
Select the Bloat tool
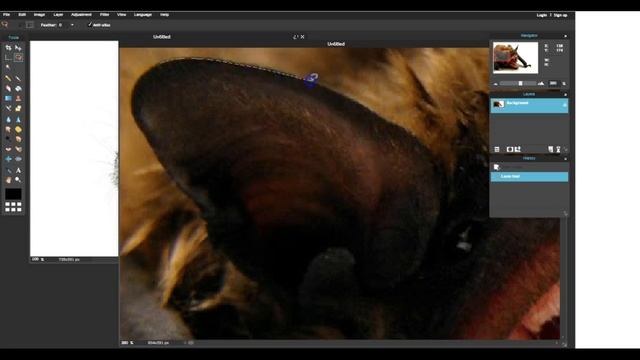(x=8, y=159)
